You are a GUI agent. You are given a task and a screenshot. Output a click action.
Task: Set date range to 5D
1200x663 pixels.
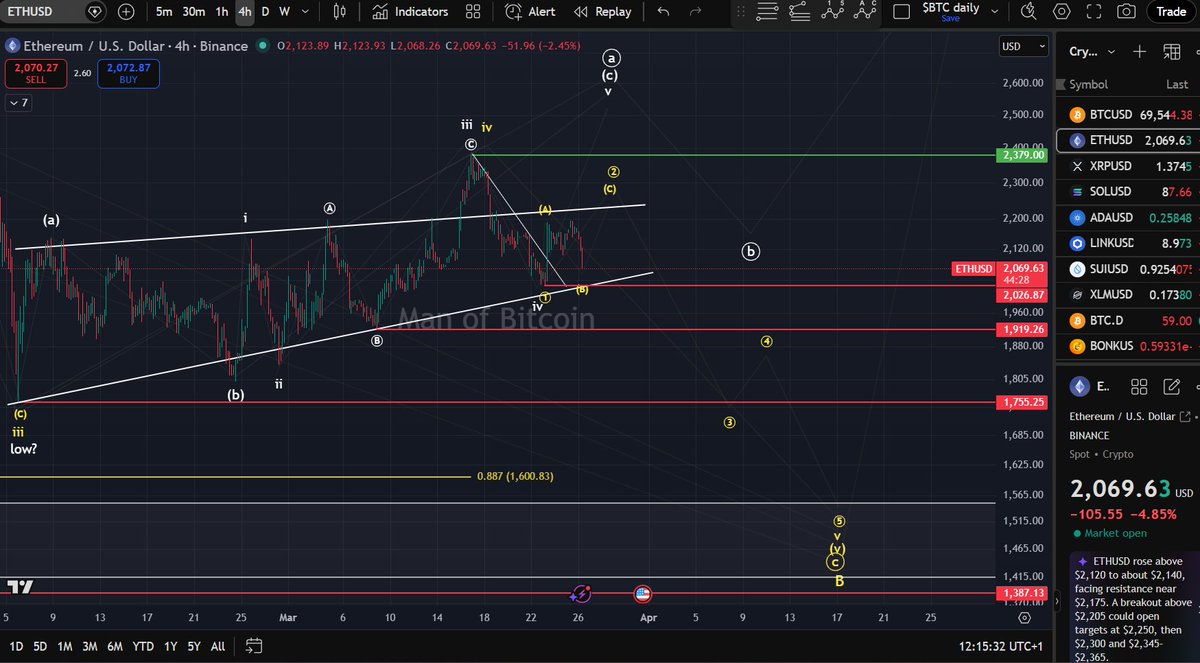(x=40, y=646)
